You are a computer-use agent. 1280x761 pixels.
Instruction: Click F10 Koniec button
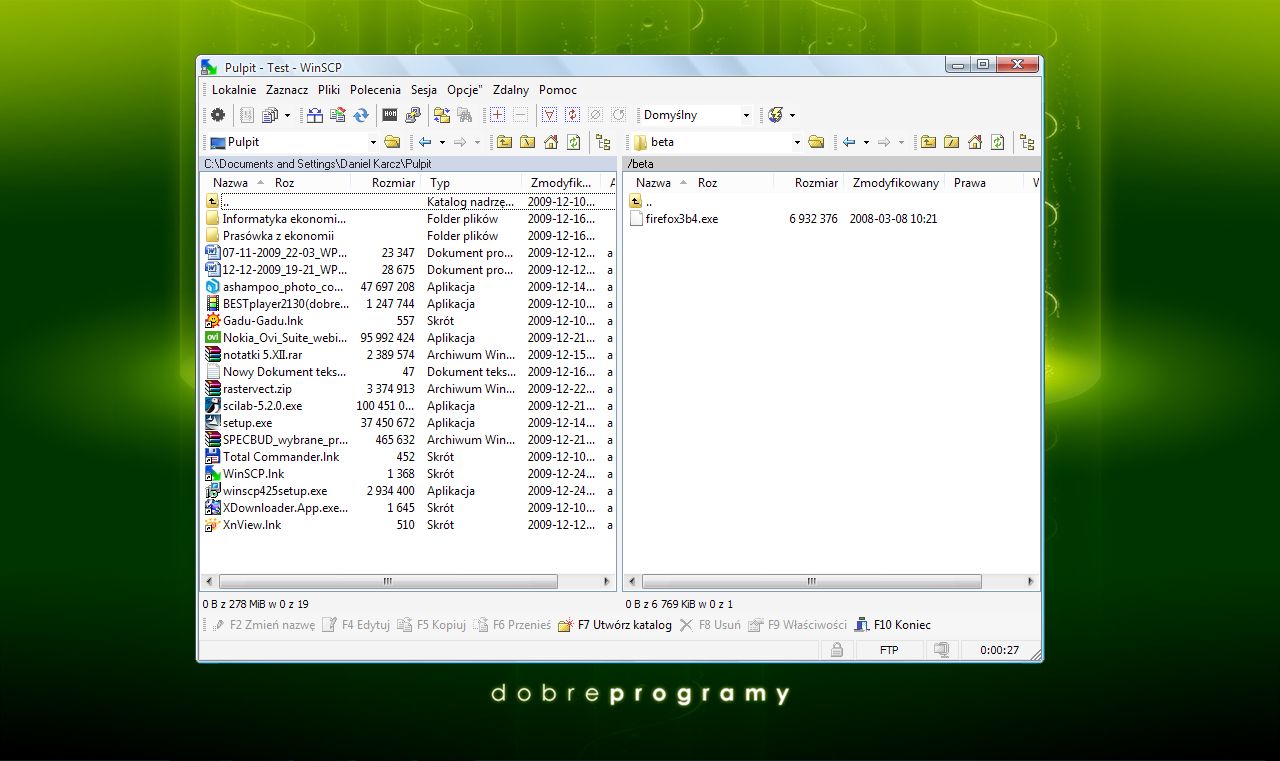(x=893, y=625)
